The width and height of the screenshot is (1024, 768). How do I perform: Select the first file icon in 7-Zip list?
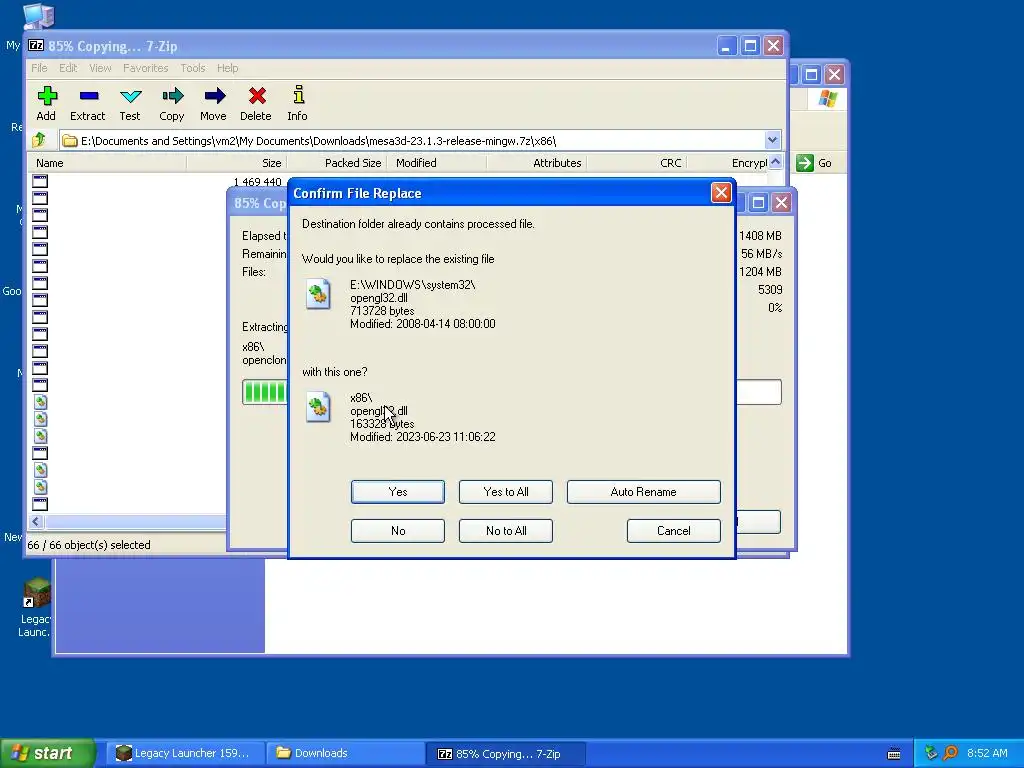click(x=40, y=181)
